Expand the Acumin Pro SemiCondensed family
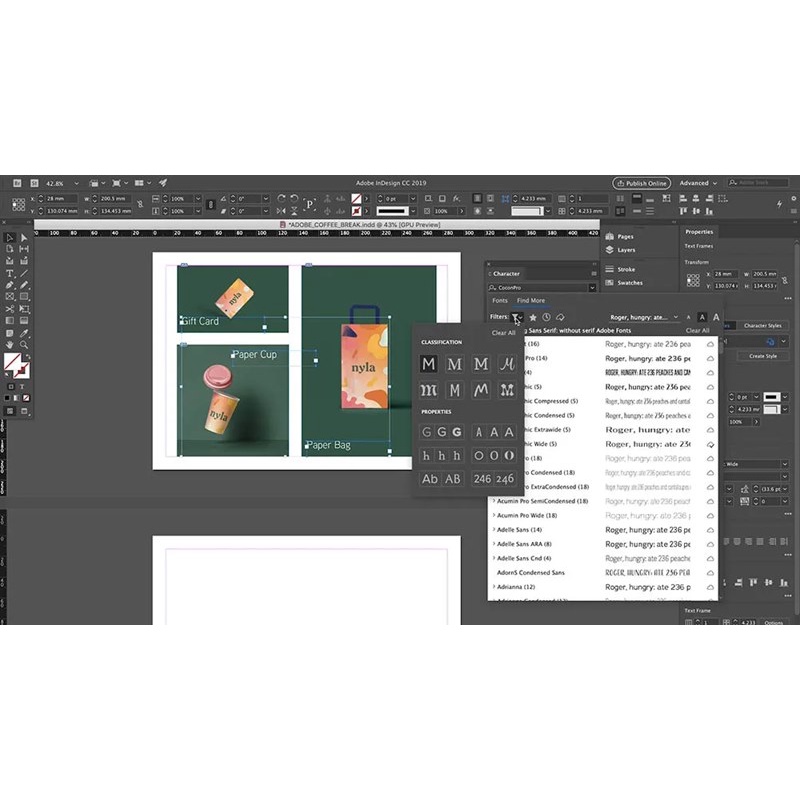The width and height of the screenshot is (800, 800). (494, 501)
